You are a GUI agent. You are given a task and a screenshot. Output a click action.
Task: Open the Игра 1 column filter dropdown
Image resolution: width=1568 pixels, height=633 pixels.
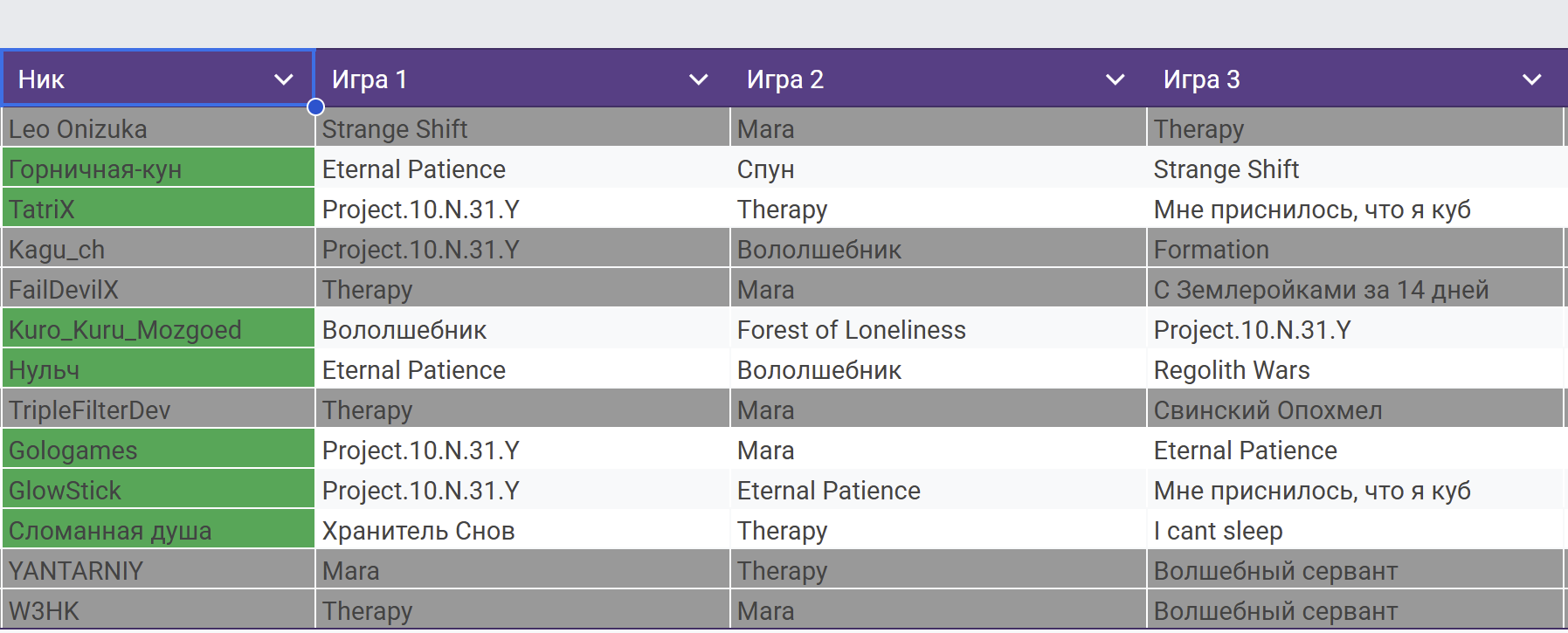(698, 79)
